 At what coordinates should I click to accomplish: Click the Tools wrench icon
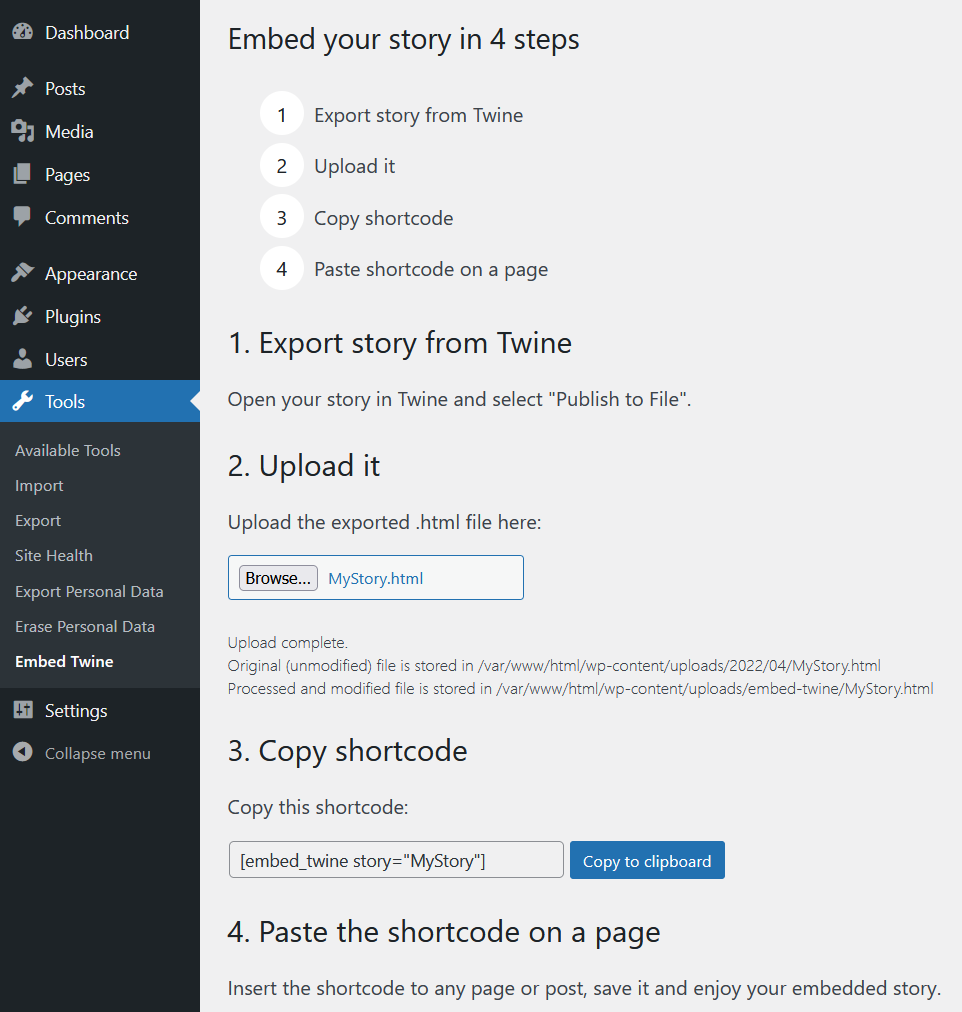tap(23, 401)
